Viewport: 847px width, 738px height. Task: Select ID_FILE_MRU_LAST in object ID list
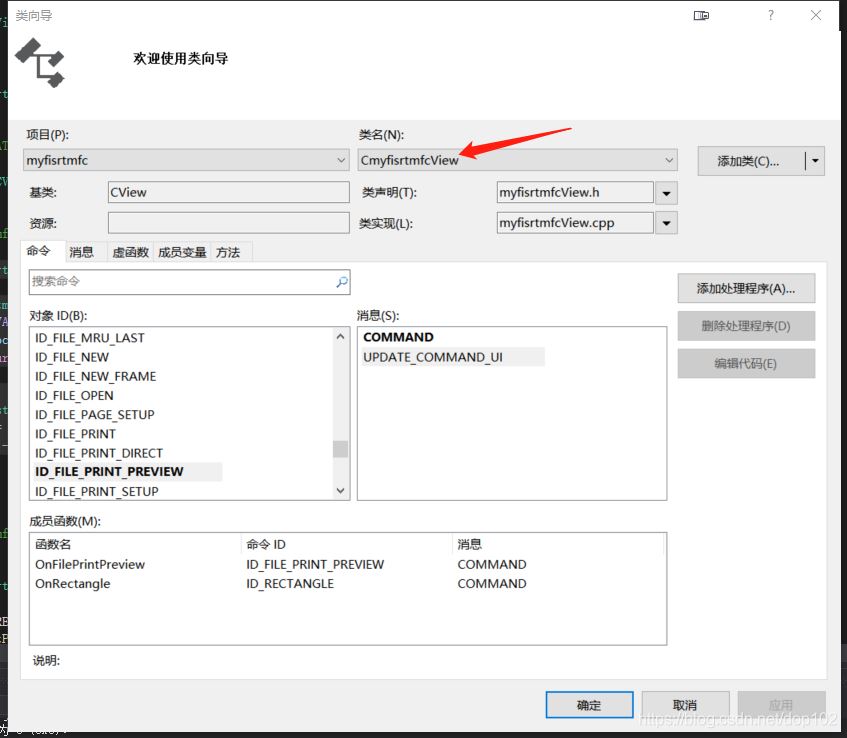point(90,338)
